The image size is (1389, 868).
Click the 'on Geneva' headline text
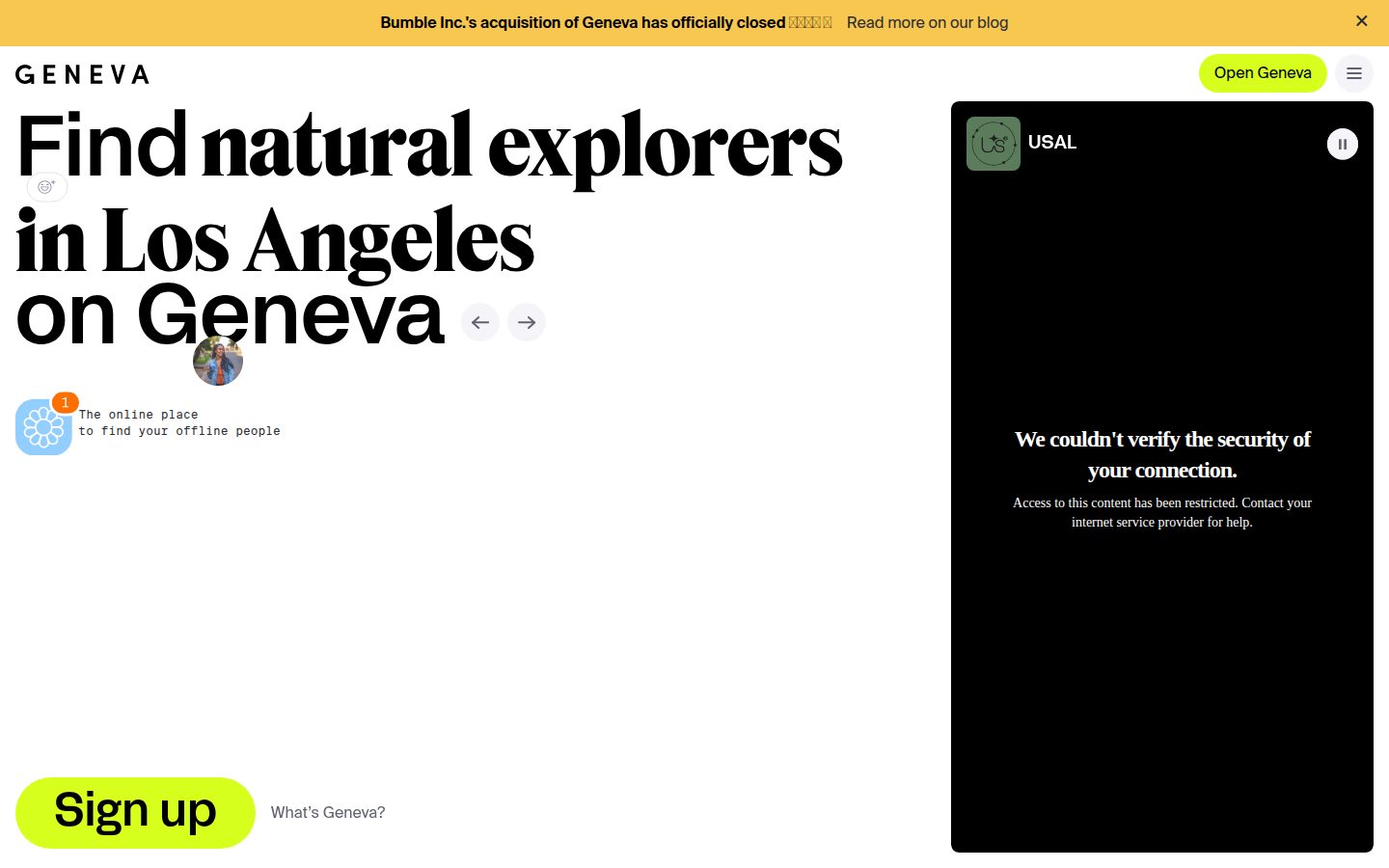pyautogui.click(x=231, y=314)
